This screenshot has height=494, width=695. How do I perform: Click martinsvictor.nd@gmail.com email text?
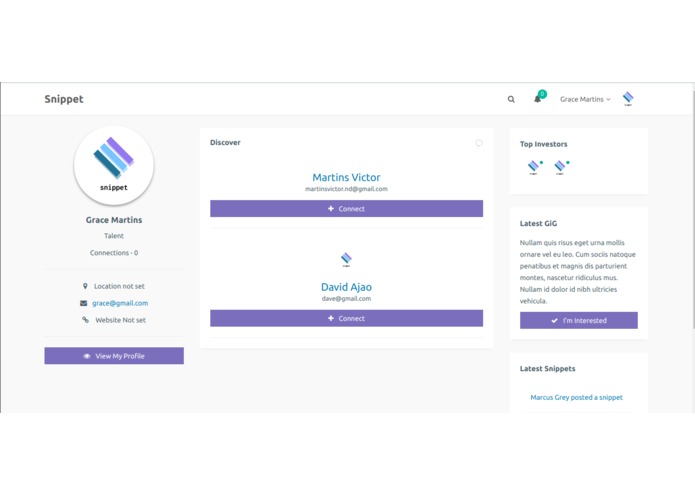click(346, 189)
